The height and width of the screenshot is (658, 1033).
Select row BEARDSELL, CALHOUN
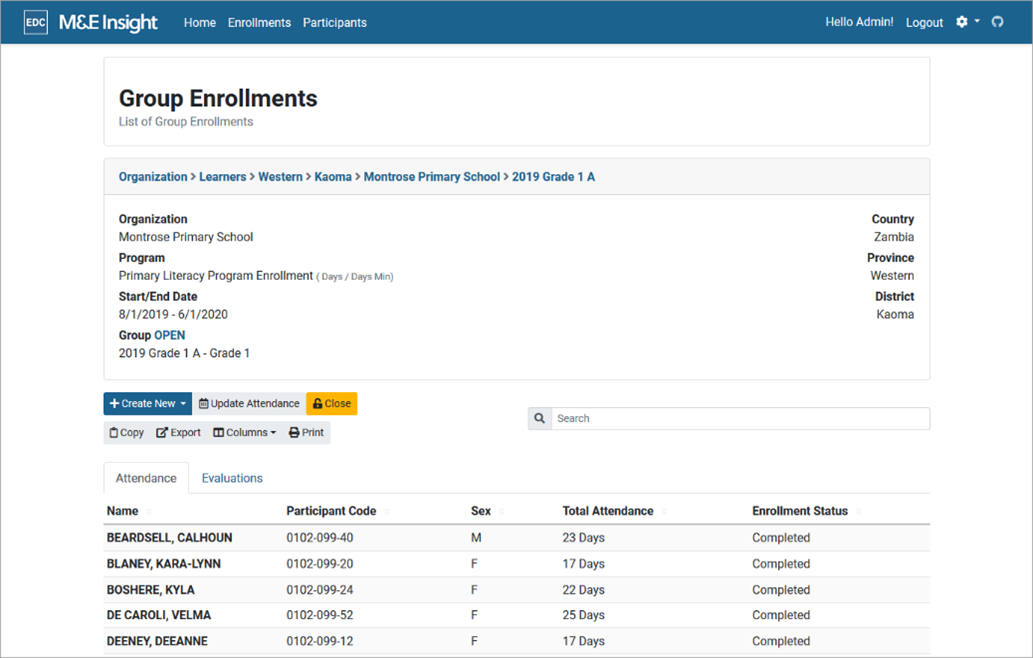click(x=516, y=537)
